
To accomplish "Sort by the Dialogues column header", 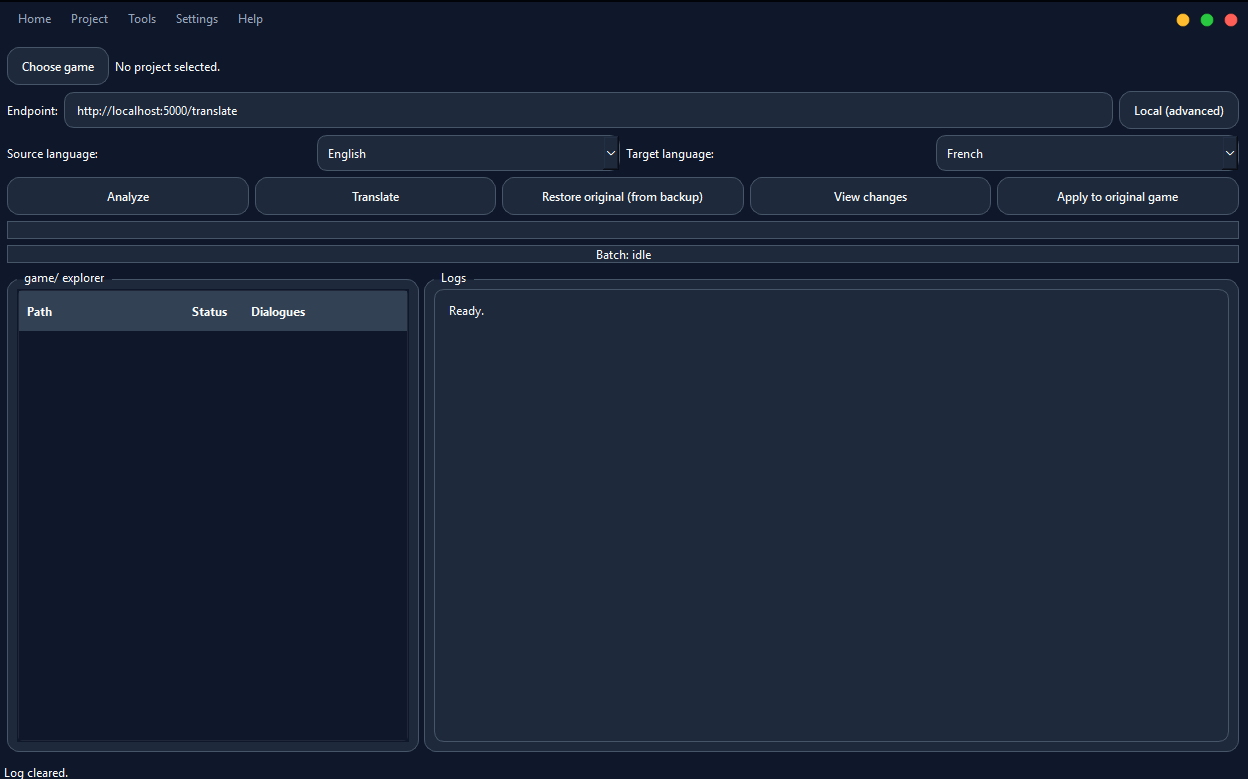I will 325,311.
